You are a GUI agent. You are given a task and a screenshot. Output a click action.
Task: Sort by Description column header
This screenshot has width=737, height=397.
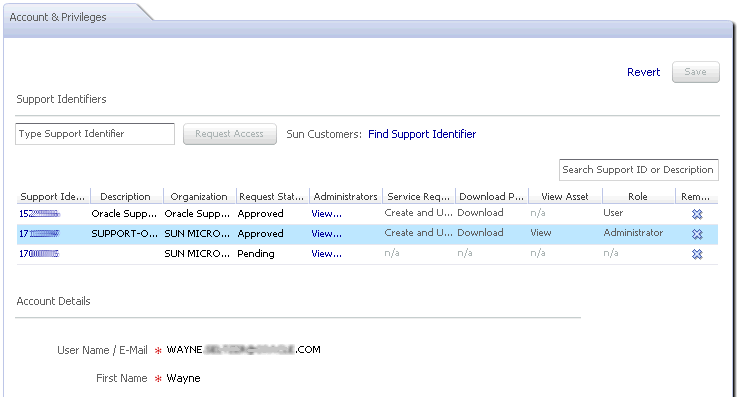pyautogui.click(x=125, y=196)
